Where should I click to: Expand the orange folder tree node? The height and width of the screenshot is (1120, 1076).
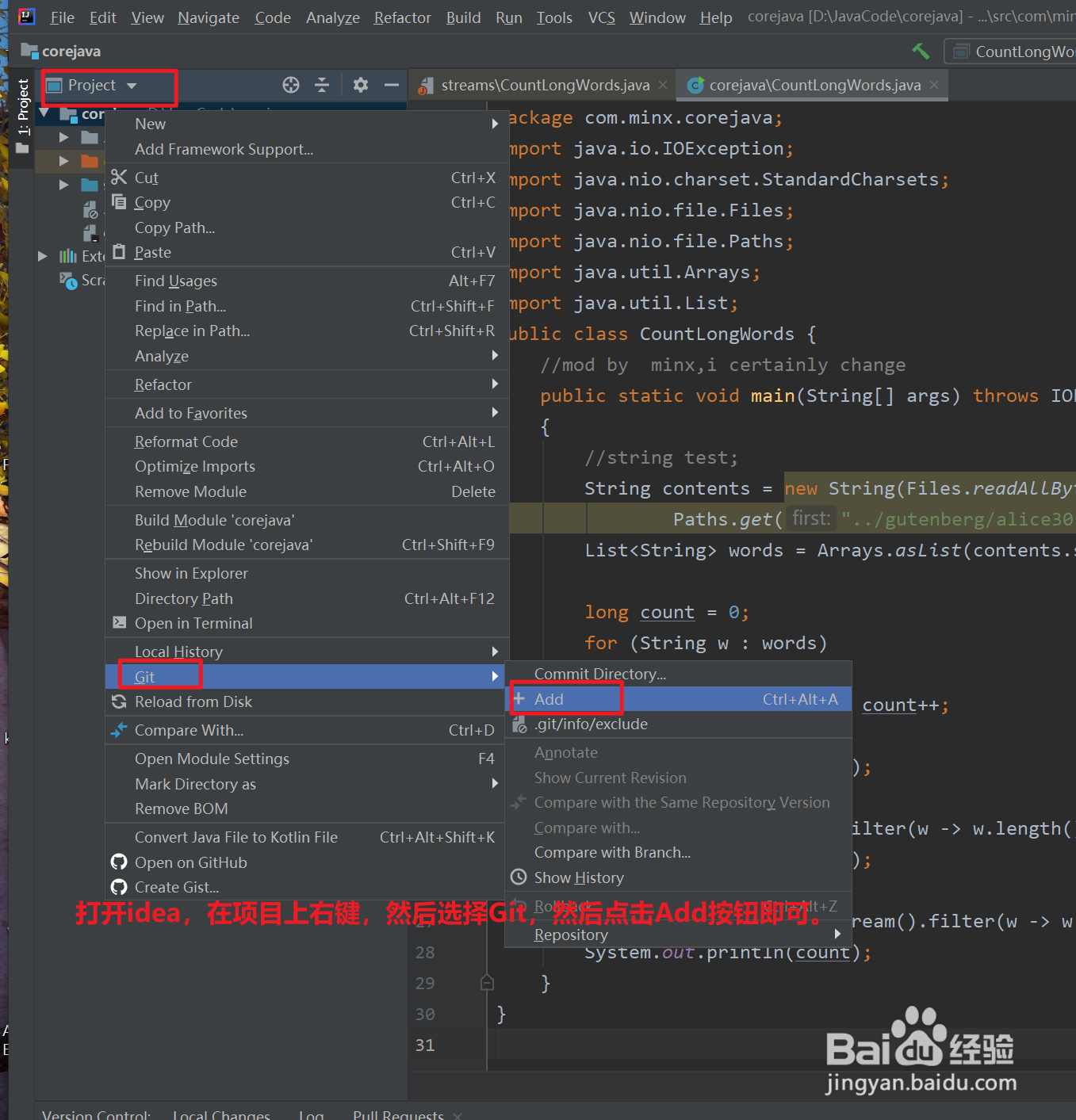64,161
